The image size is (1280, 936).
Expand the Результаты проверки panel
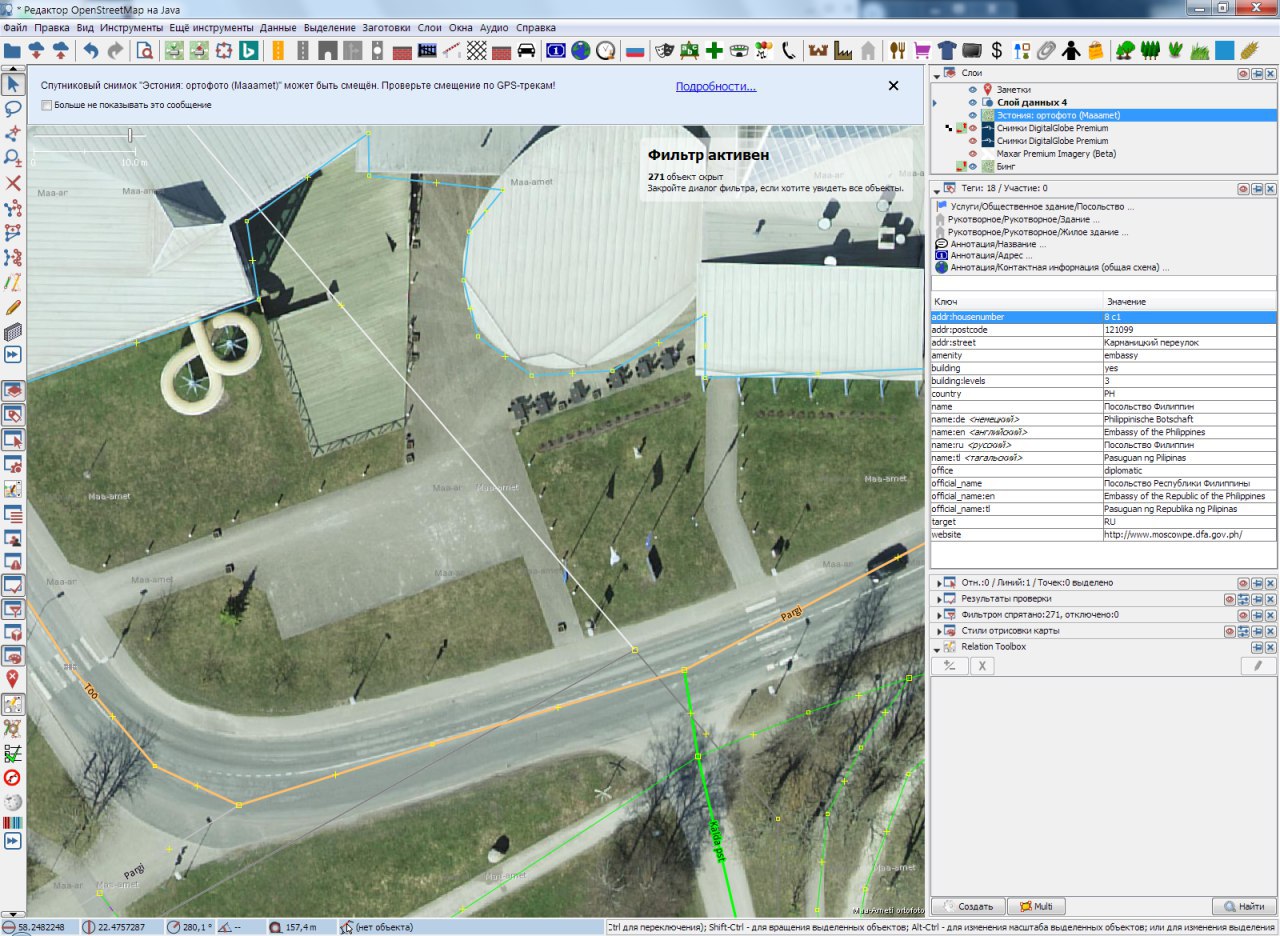938,598
